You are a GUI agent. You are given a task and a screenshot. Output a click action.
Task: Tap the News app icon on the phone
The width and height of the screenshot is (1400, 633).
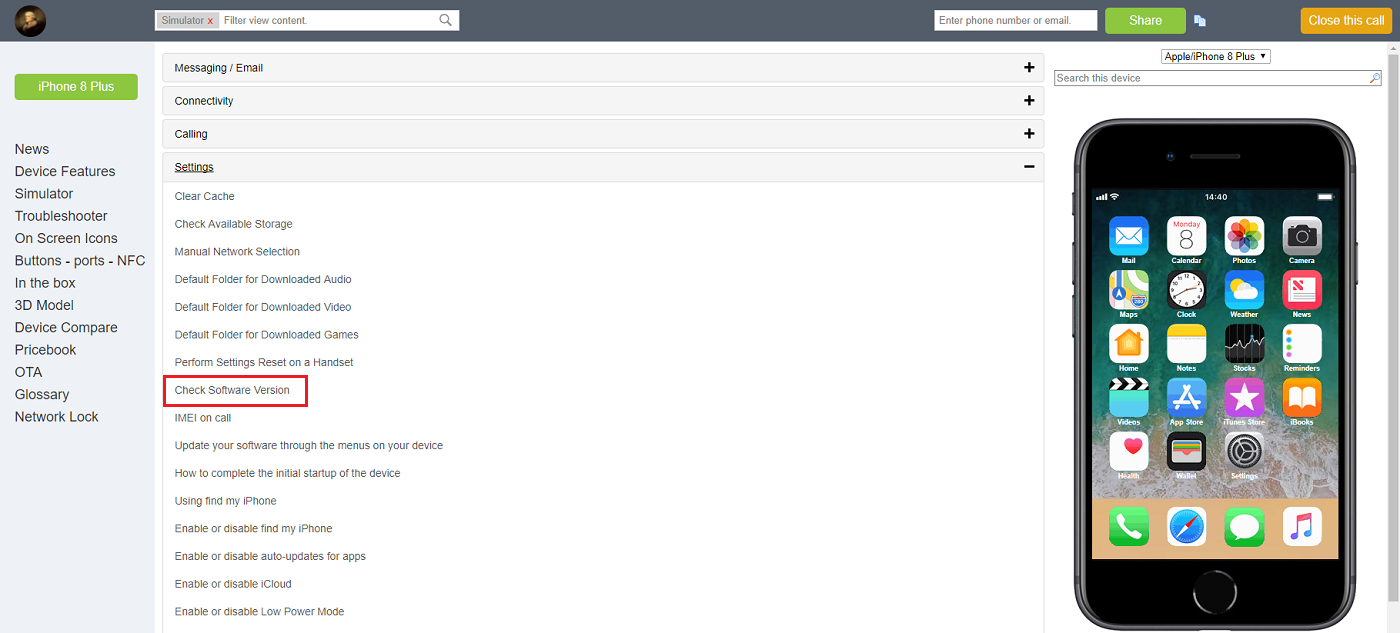(x=1302, y=290)
